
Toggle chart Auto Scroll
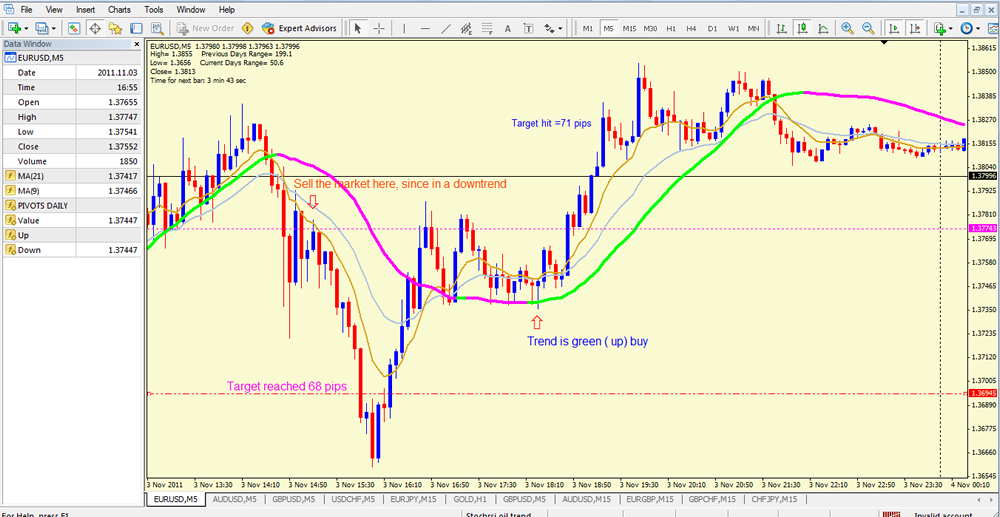click(893, 28)
